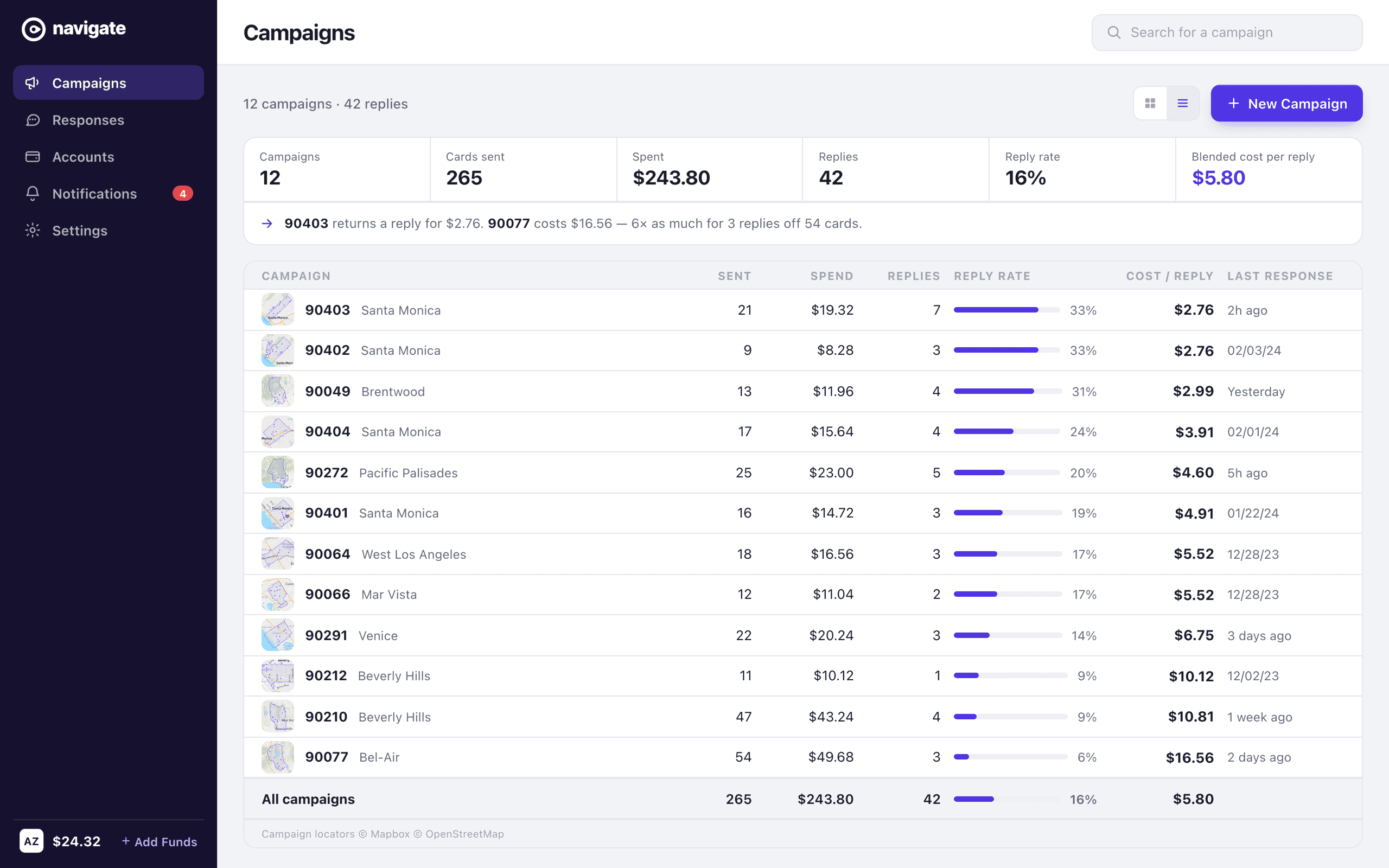The width and height of the screenshot is (1389, 868).
Task: Focus the Search for a campaign field
Action: tap(1227, 33)
